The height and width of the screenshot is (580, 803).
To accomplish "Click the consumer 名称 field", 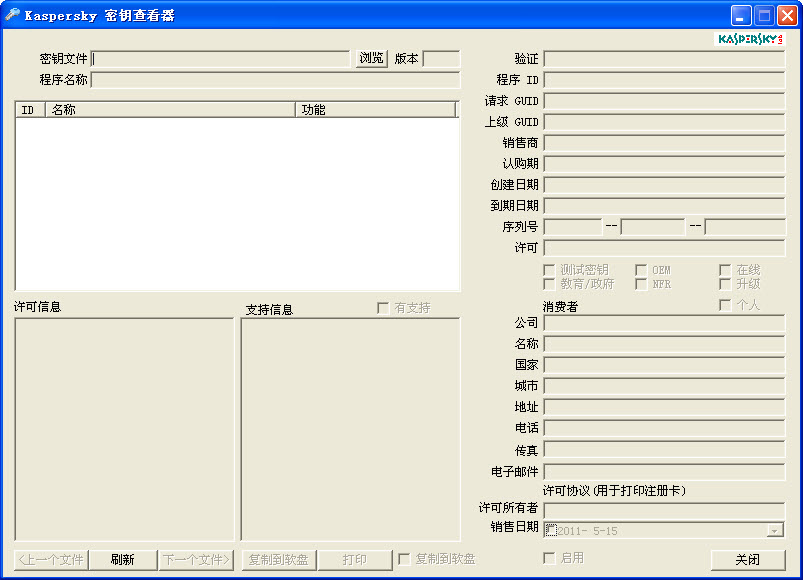I will pyautogui.click(x=664, y=344).
